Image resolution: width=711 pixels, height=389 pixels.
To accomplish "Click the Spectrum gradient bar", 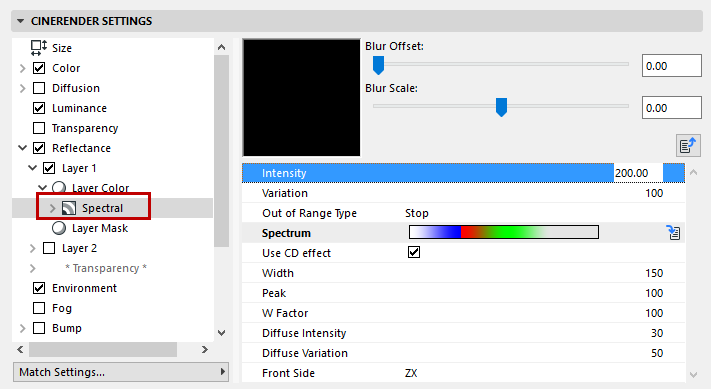I will tap(504, 232).
